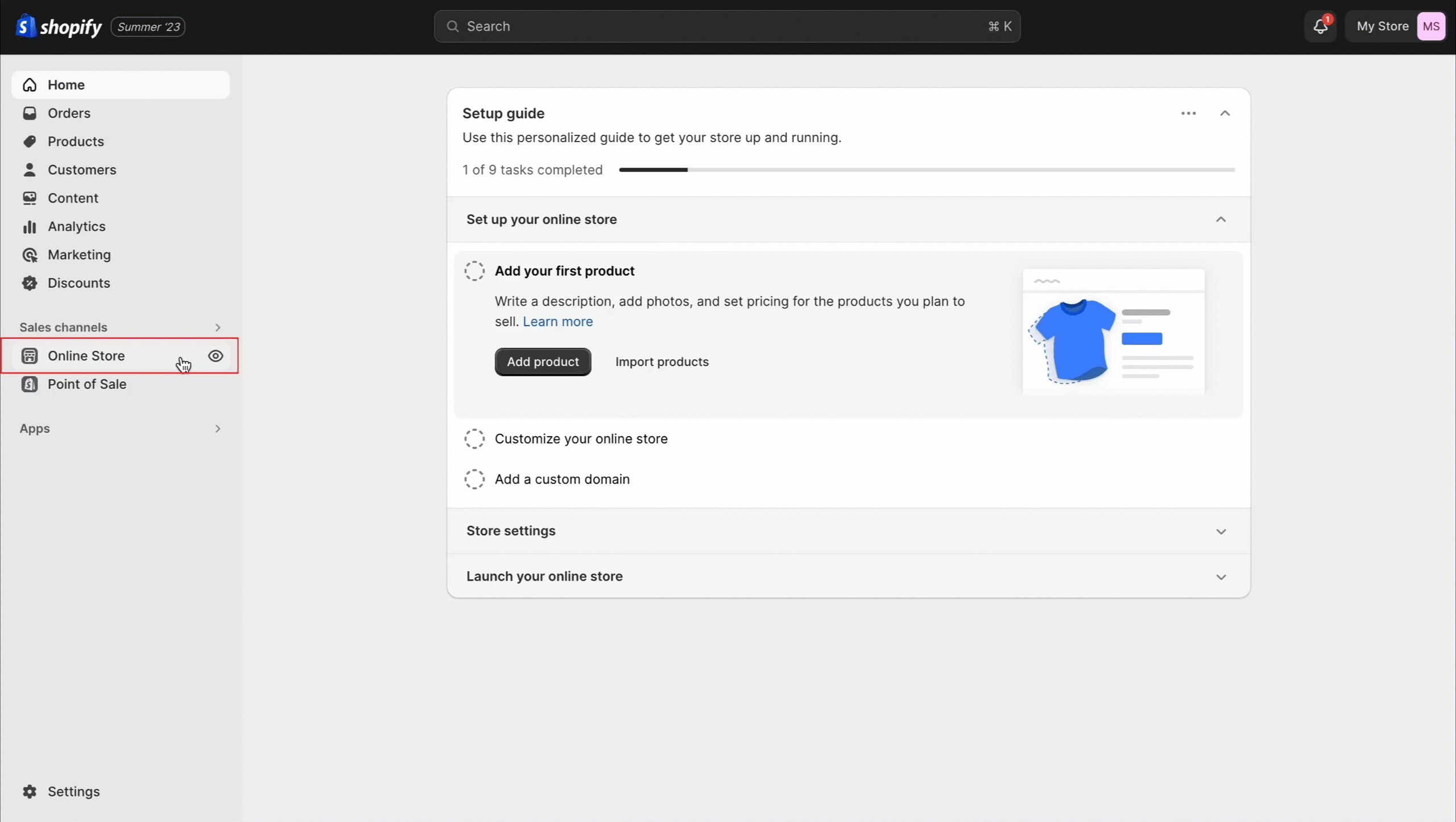Click the Analytics bar chart icon
Image resolution: width=1456 pixels, height=822 pixels.
click(30, 226)
